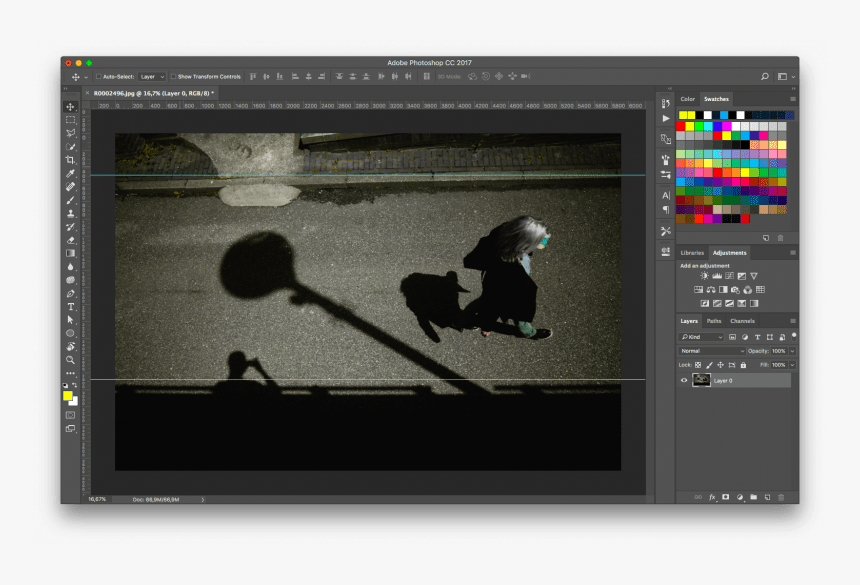Pick a red color swatch
Screen dimensions: 860x585
[680, 126]
